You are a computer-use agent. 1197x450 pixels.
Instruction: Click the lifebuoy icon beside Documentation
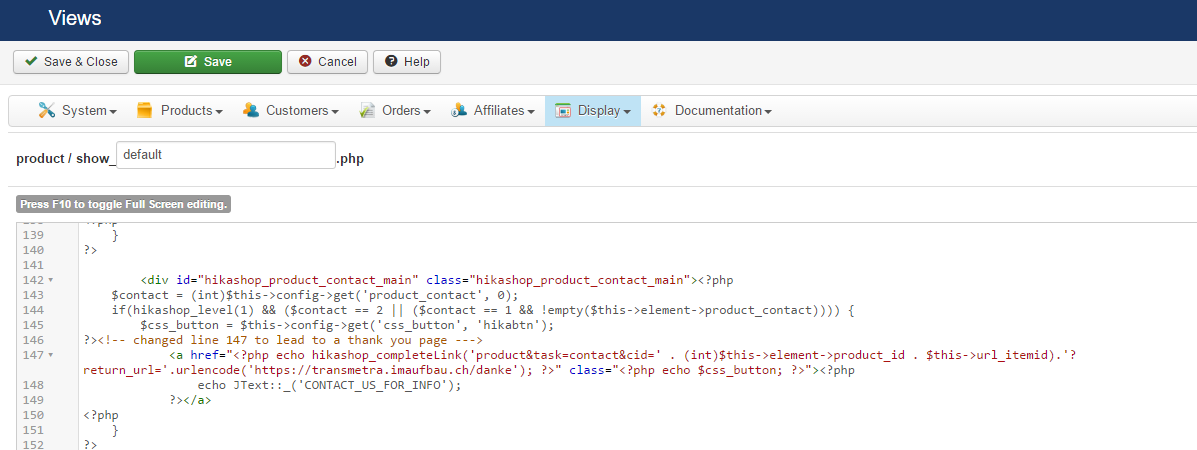pyautogui.click(x=659, y=110)
